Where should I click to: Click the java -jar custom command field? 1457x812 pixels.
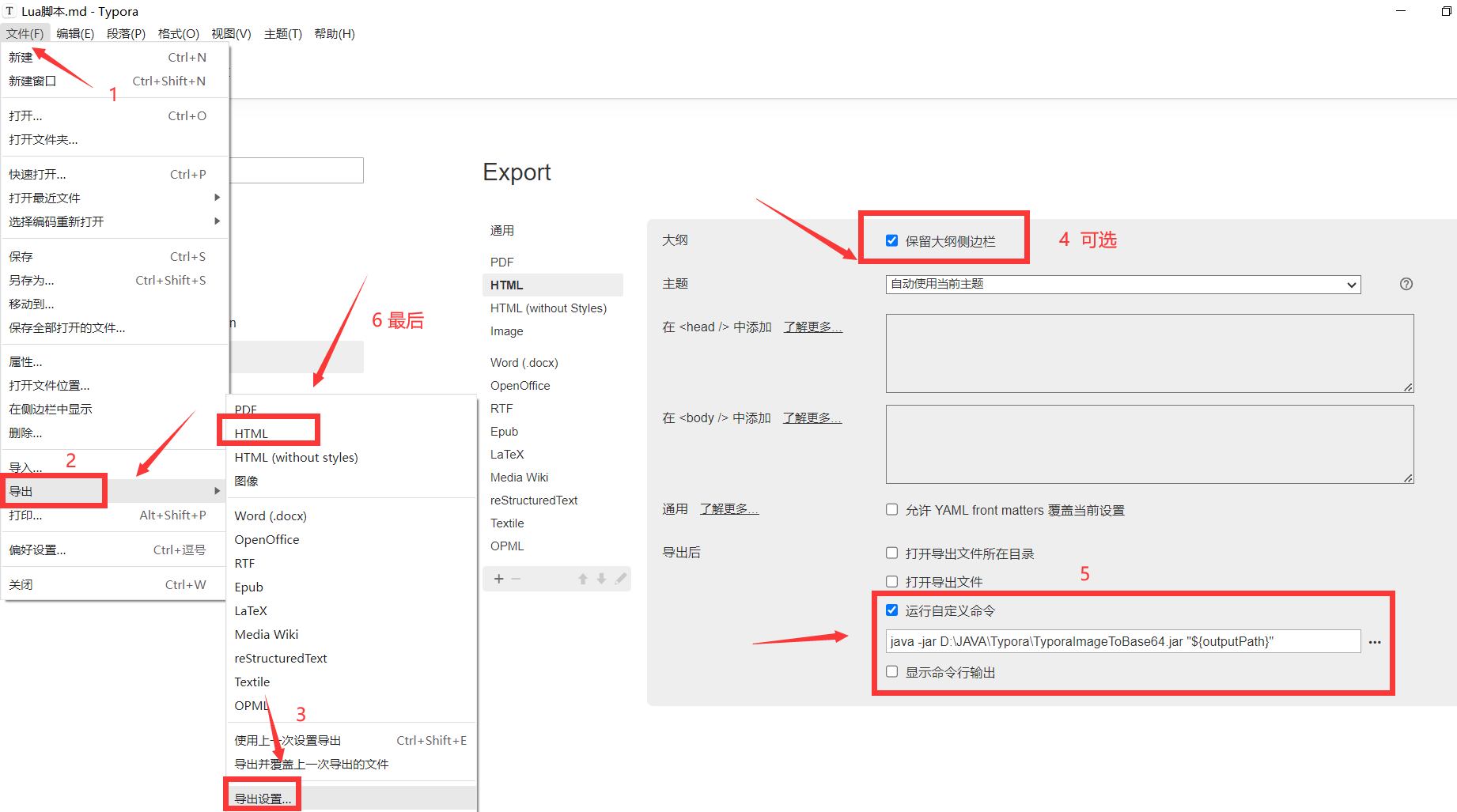pyautogui.click(x=1122, y=641)
